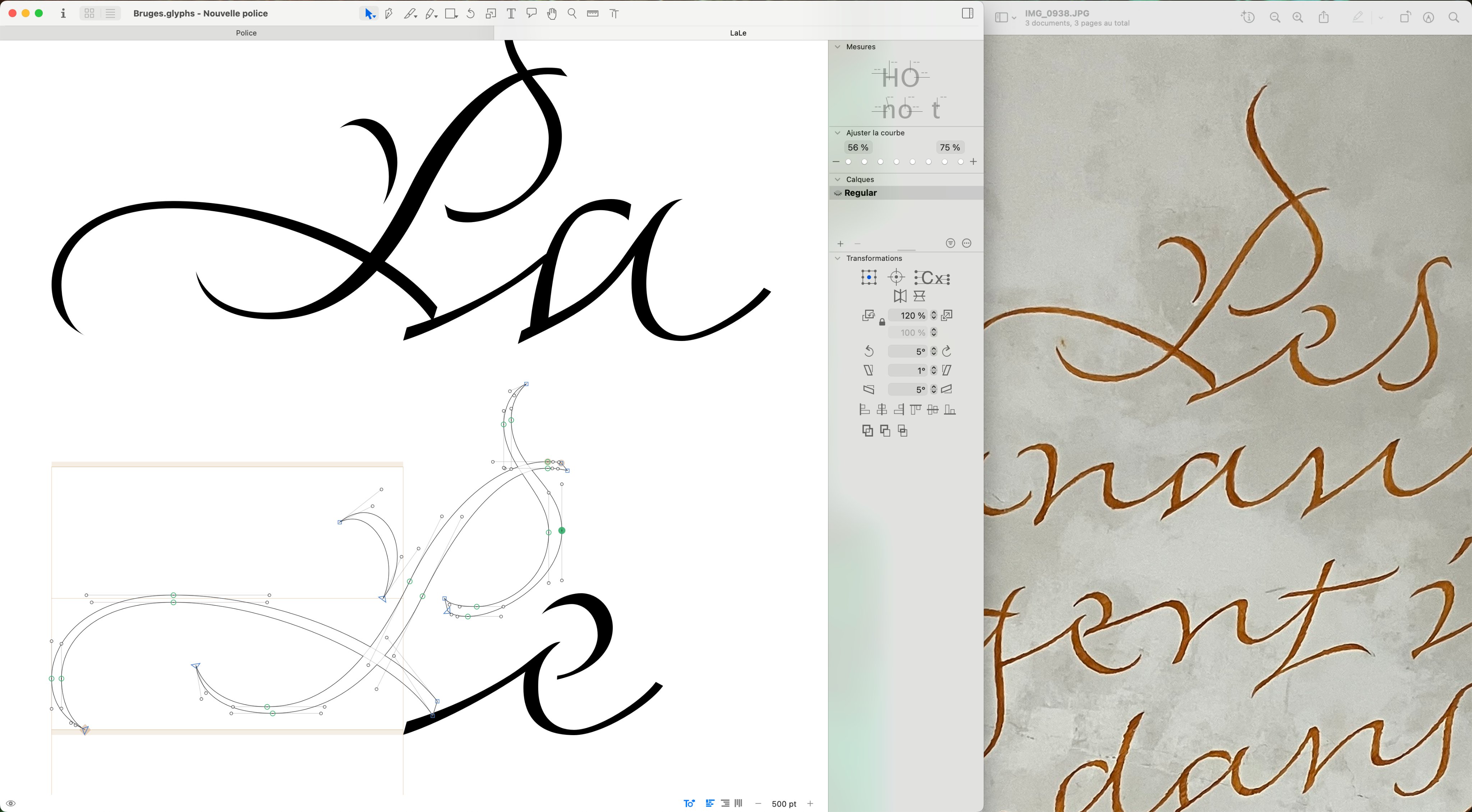
Task: Toggle Regular layer visibility eye
Action: (x=838, y=193)
